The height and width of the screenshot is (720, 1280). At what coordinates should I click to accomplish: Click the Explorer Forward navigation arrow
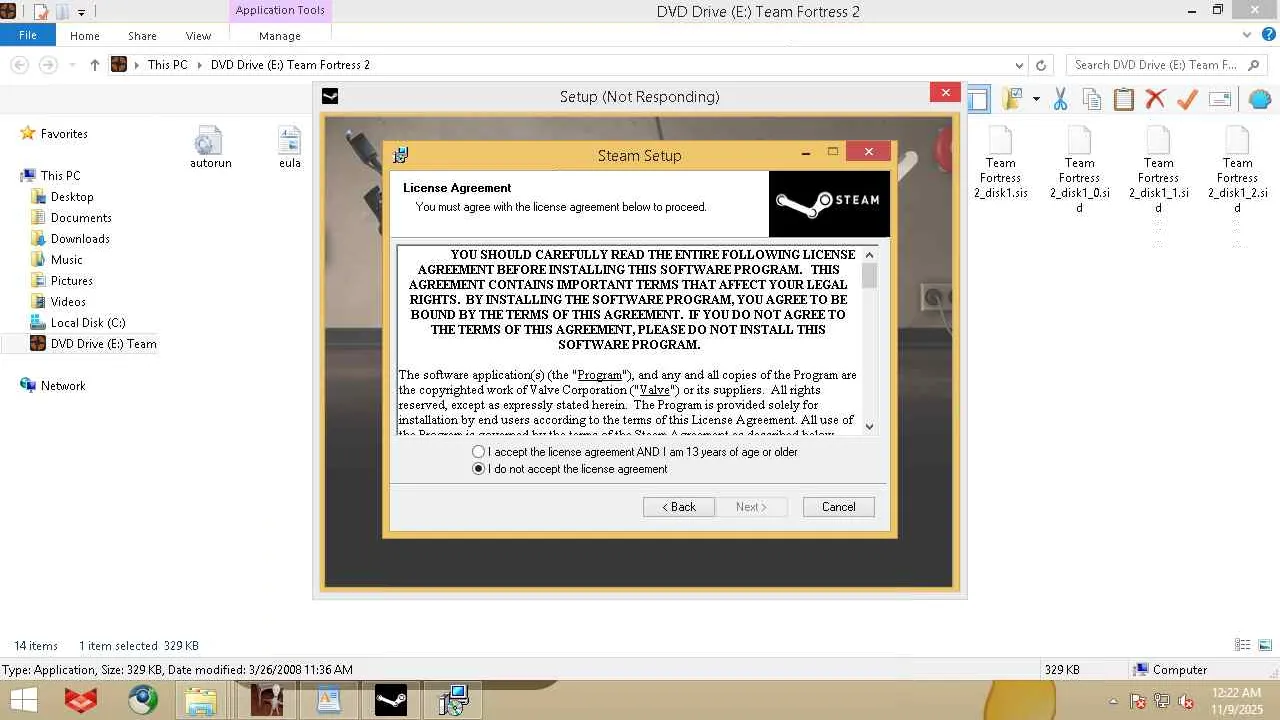47,65
